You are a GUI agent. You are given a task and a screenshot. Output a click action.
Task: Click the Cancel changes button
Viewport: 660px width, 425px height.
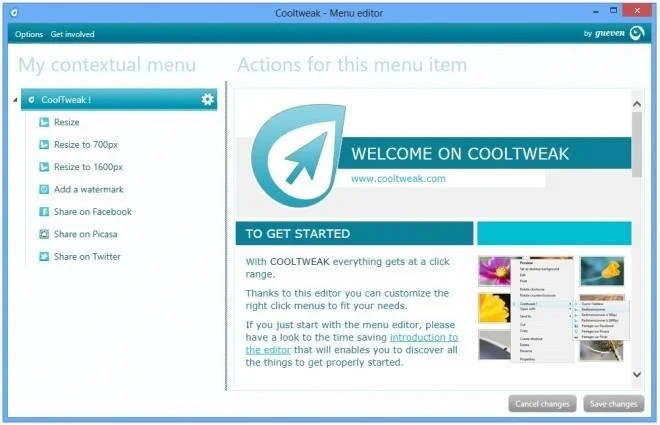click(542, 404)
